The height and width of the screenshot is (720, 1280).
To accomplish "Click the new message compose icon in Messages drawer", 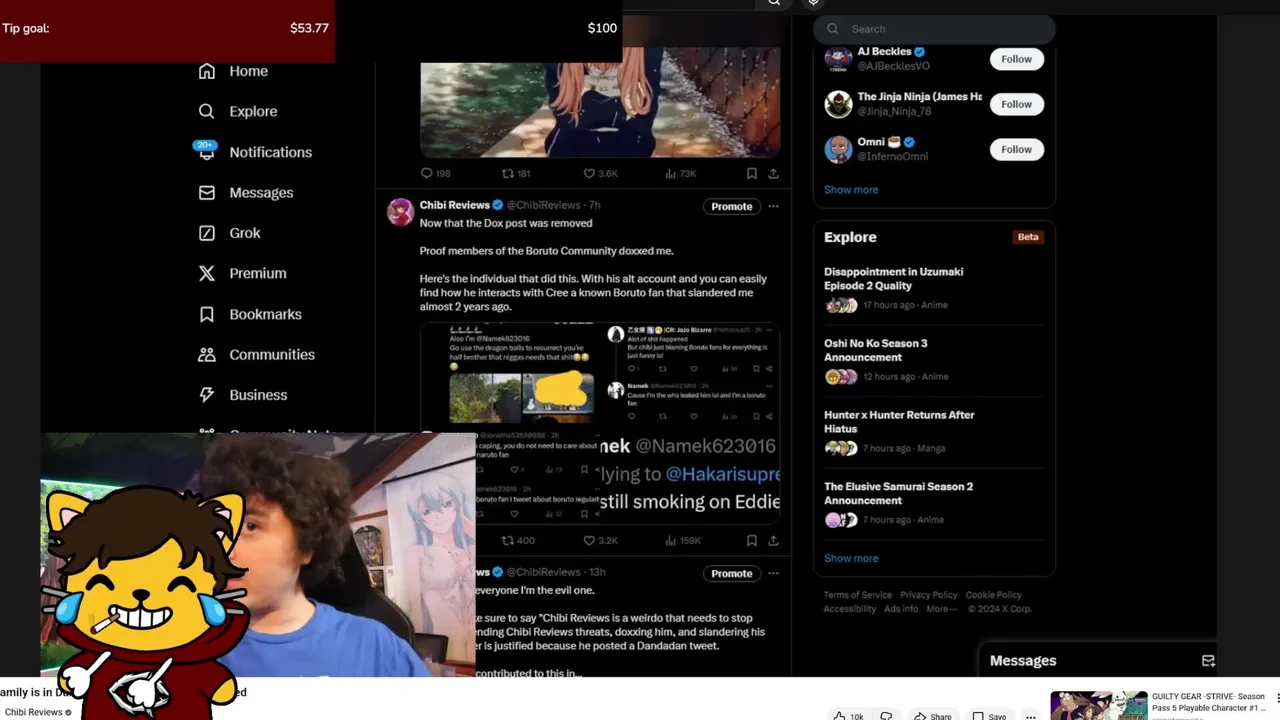I will tap(1208, 661).
